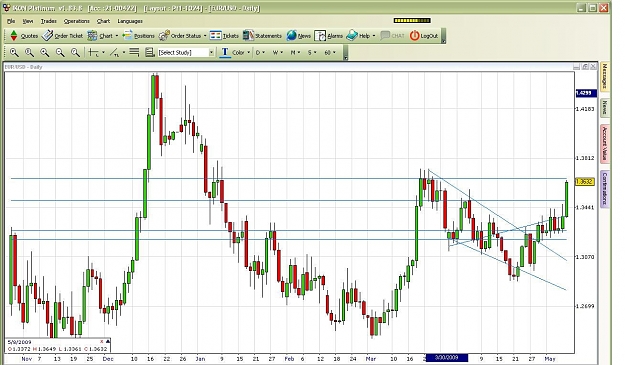The height and width of the screenshot is (365, 625).
Task: Open the View menu
Action: click(28, 21)
